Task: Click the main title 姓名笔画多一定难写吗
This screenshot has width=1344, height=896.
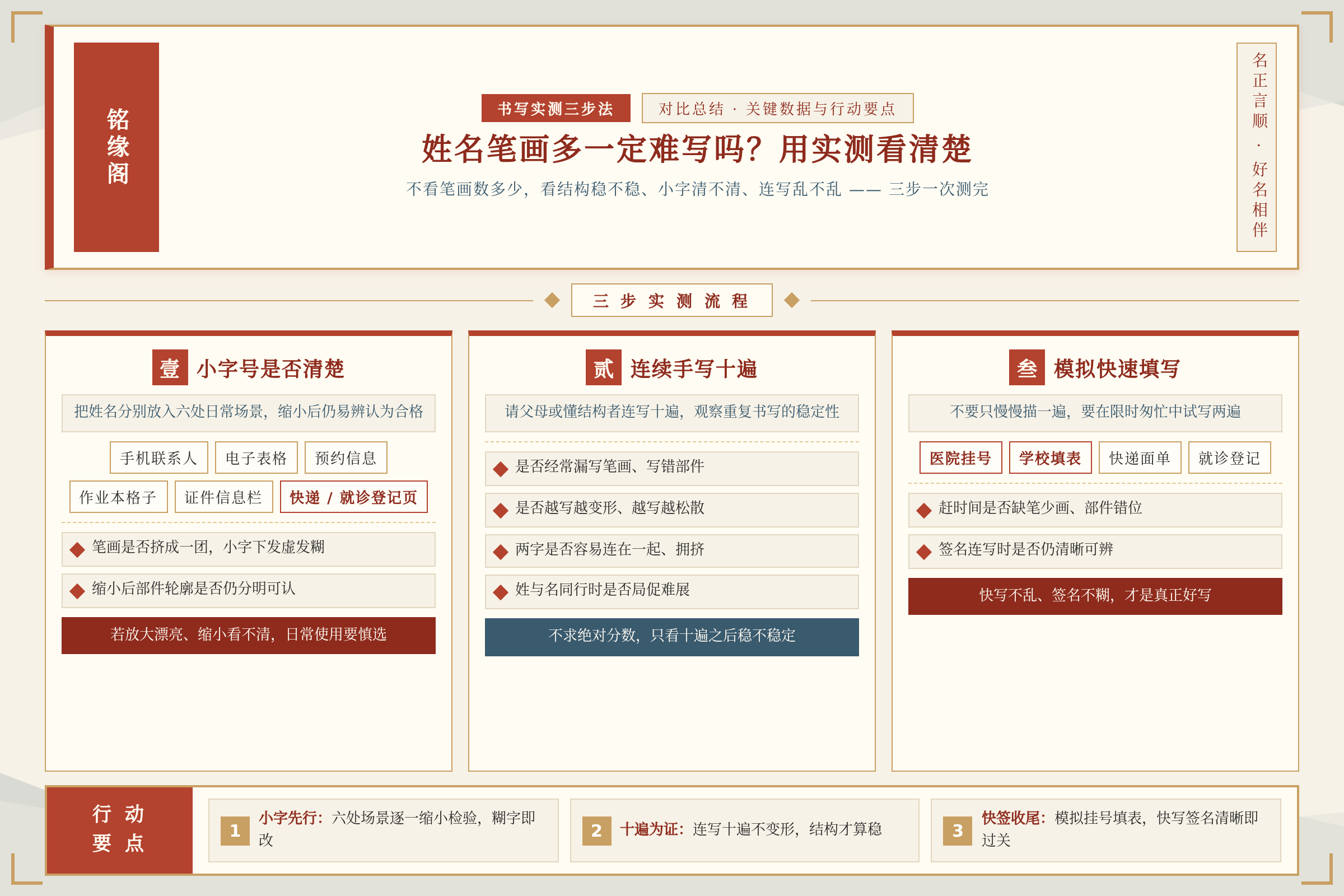Action: (x=697, y=149)
